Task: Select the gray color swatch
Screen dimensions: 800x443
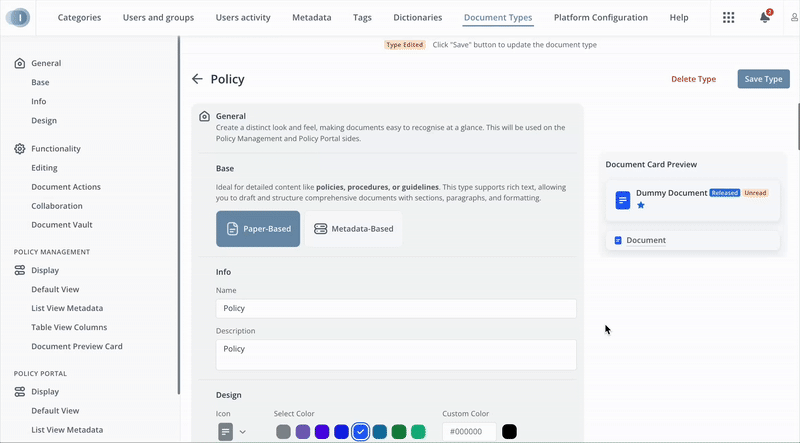Action: click(x=283, y=432)
